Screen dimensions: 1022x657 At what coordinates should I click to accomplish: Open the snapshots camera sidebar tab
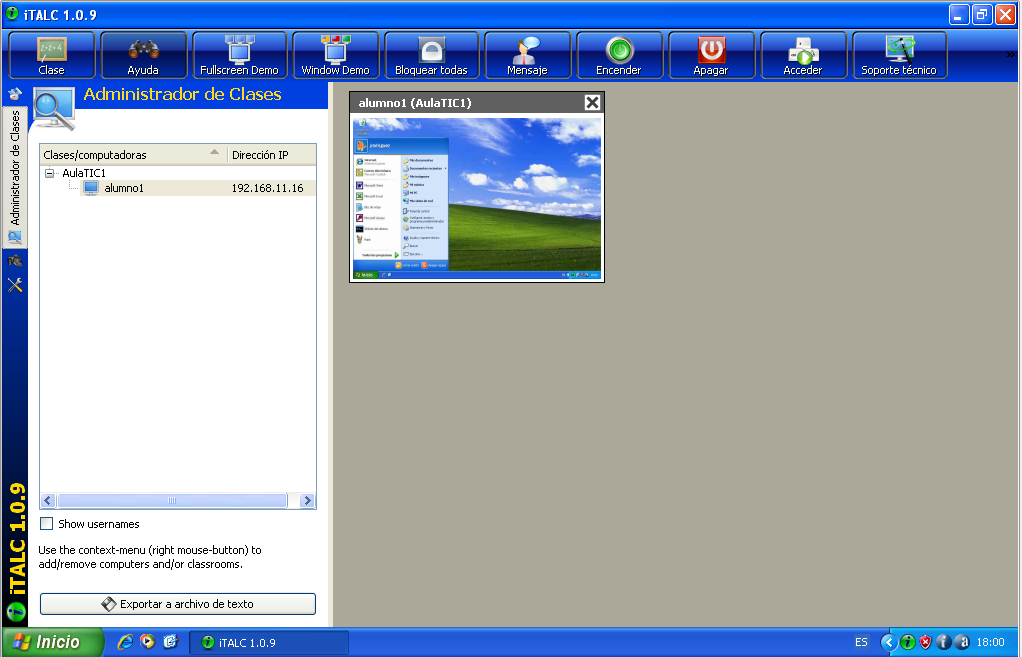coord(15,261)
